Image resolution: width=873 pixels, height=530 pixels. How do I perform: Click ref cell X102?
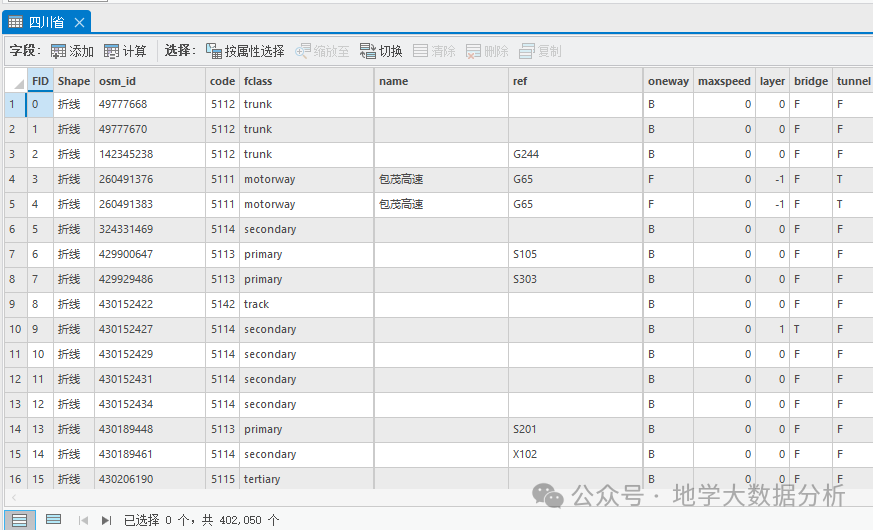pyautogui.click(x=576, y=454)
